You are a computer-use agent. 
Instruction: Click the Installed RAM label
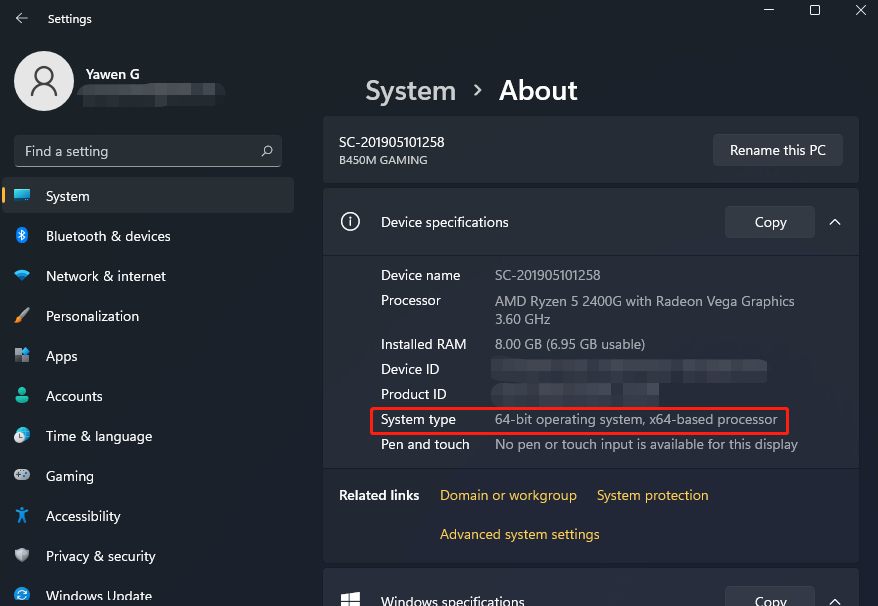click(423, 344)
